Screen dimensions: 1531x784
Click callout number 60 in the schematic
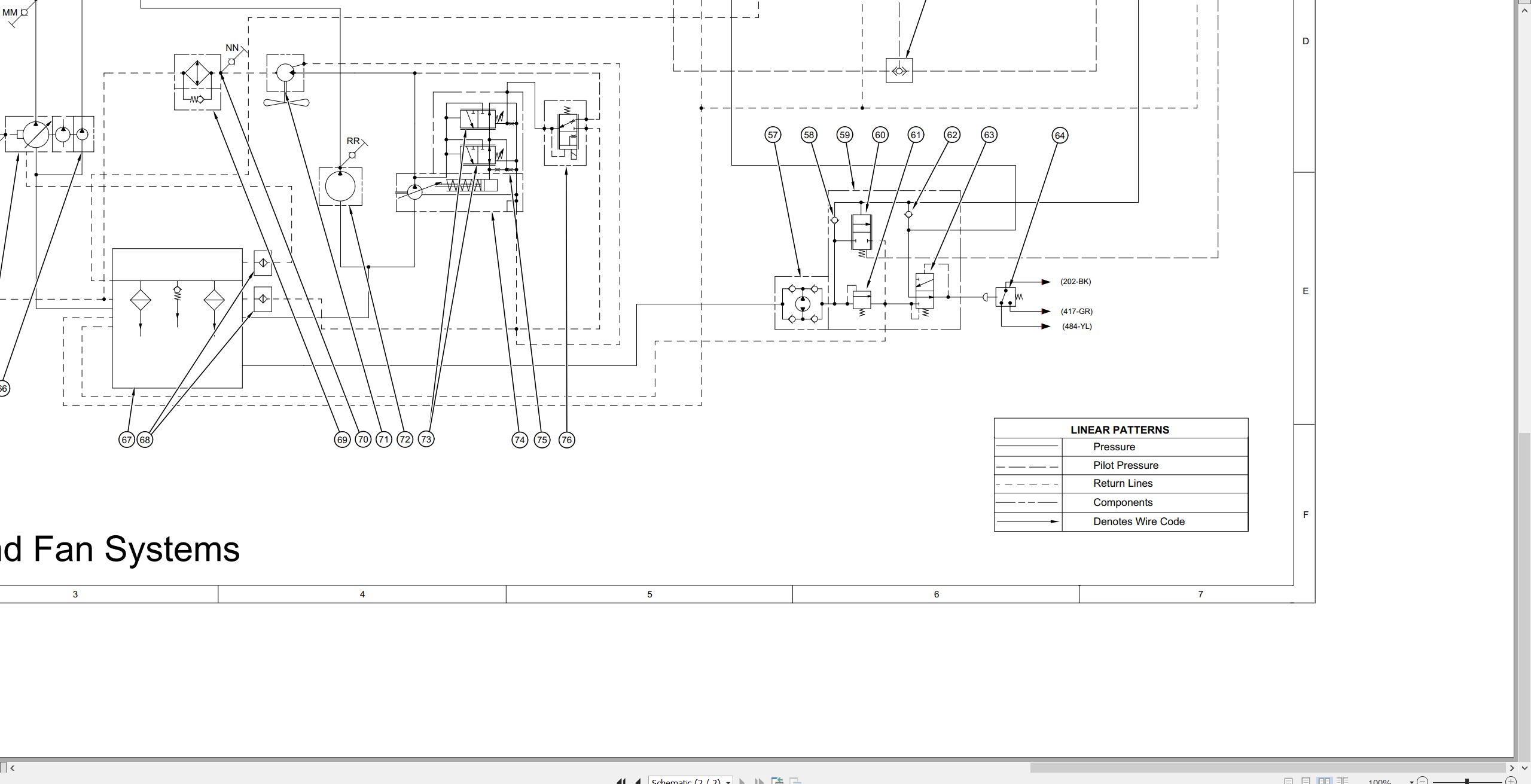pyautogui.click(x=880, y=135)
